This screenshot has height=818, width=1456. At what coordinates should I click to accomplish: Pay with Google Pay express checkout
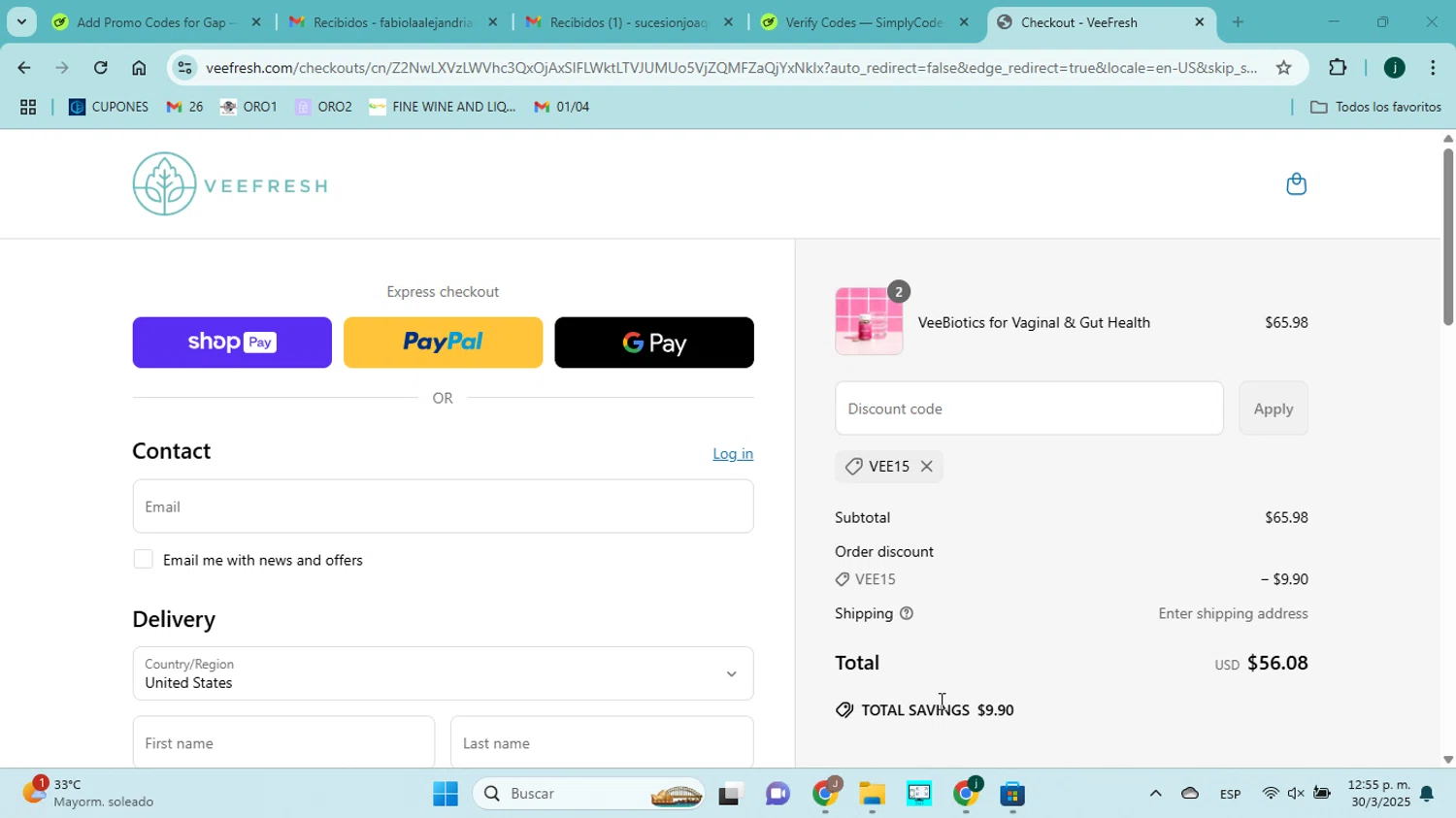pos(654,343)
